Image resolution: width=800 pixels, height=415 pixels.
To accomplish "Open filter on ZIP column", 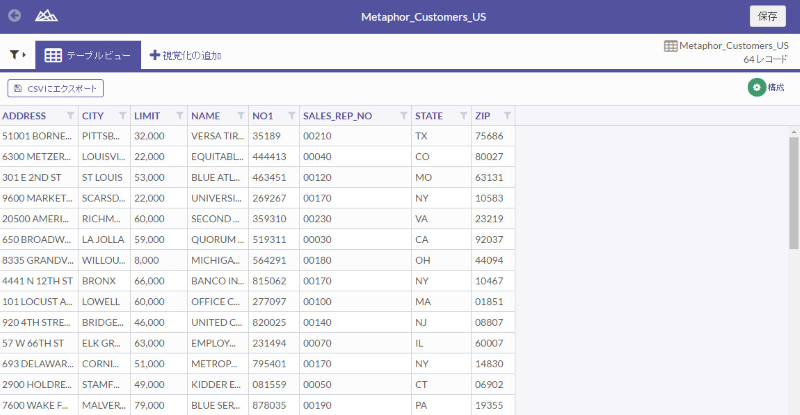I will [507, 116].
